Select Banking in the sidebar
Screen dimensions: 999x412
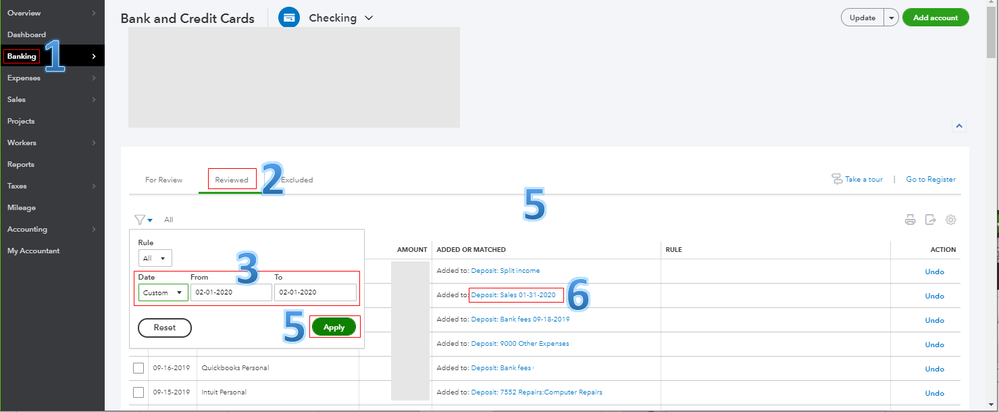22,57
